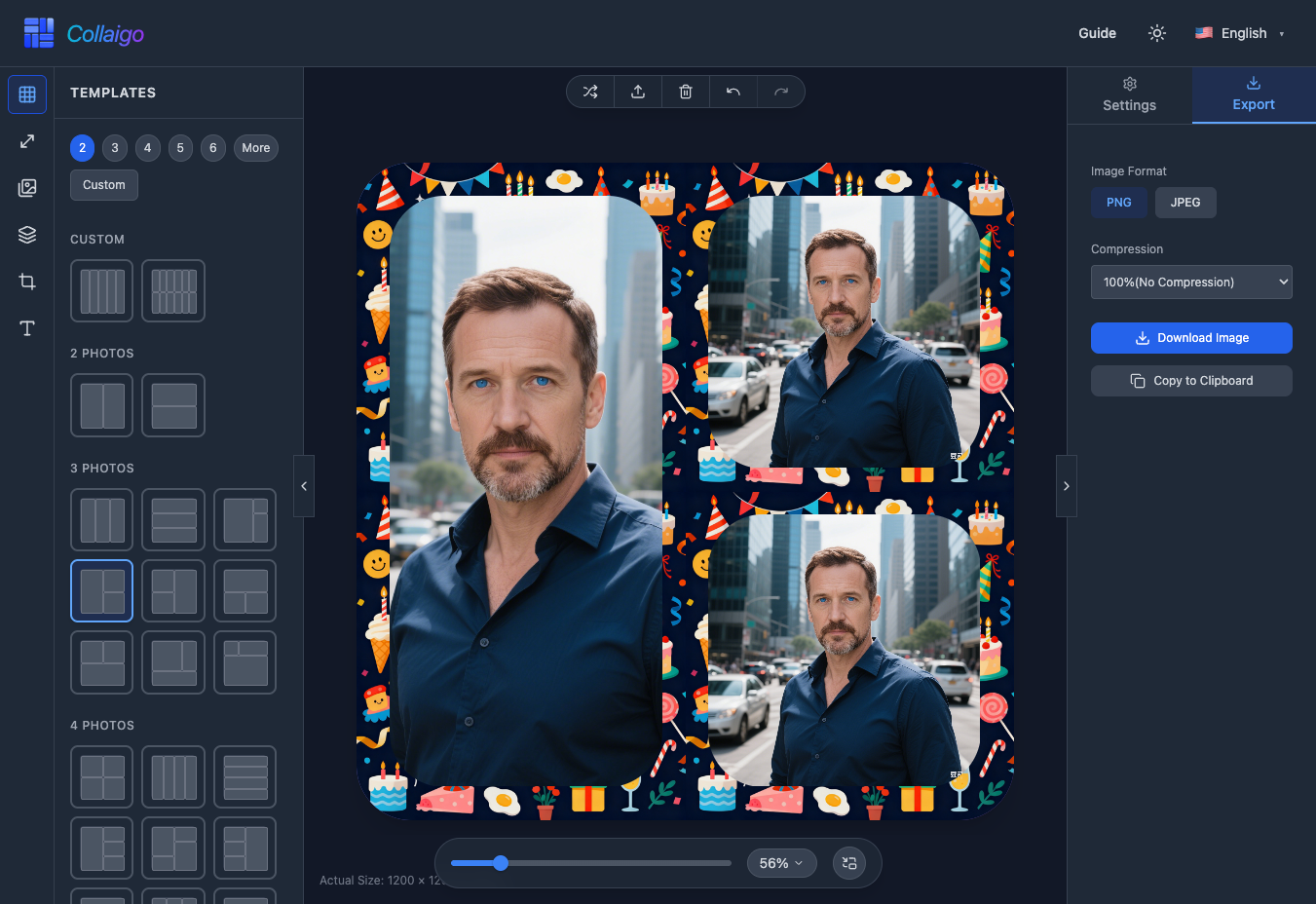1316x904 pixels.
Task: Choose the custom multi-cell grid template
Action: click(173, 291)
